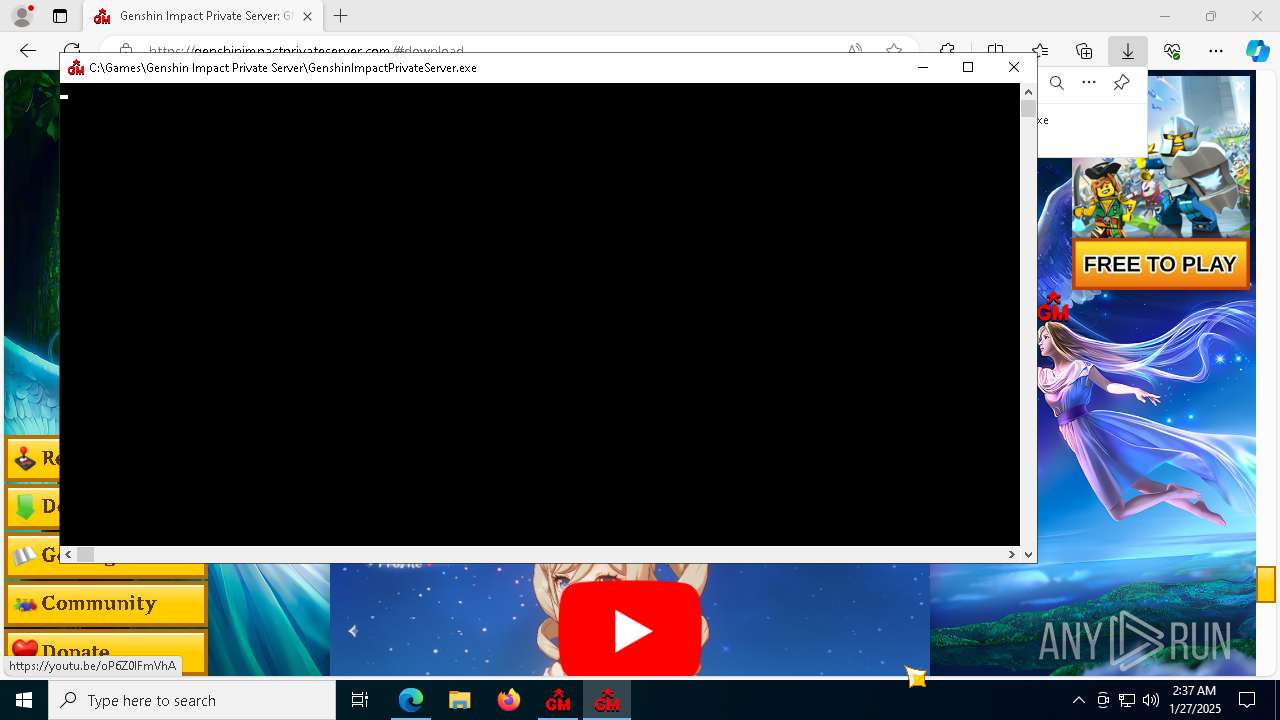1280x720 pixels.
Task: Open the network icon in system tray
Action: click(1127, 700)
